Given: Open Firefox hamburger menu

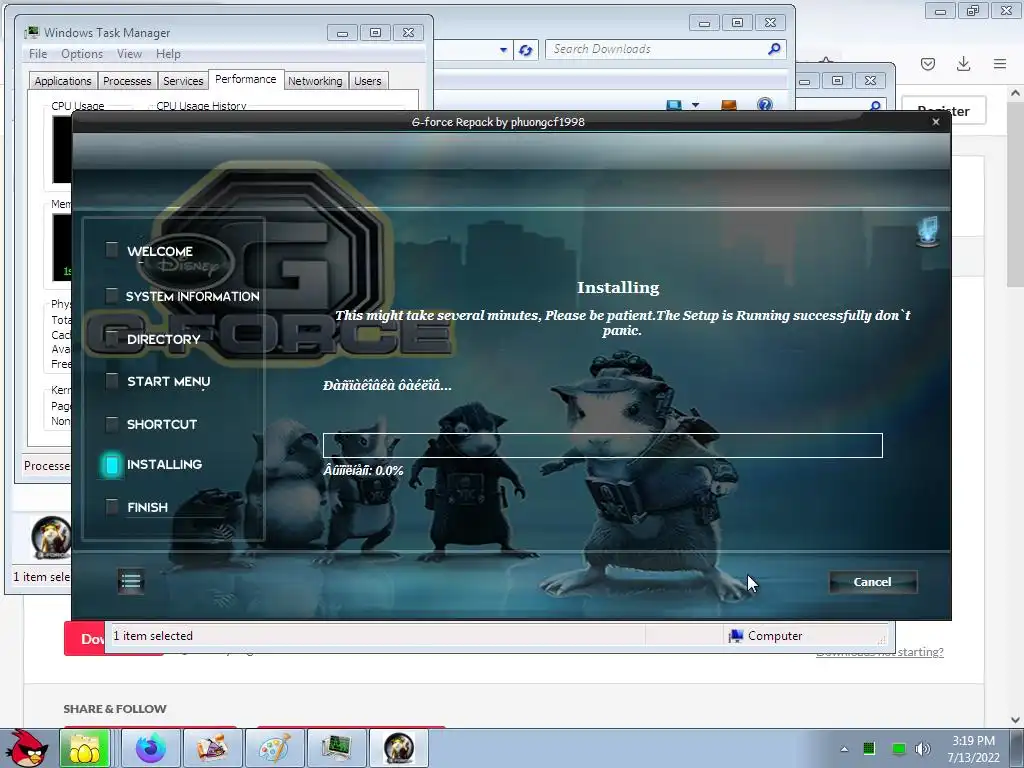Looking at the screenshot, I should pyautogui.click(x=1000, y=63).
